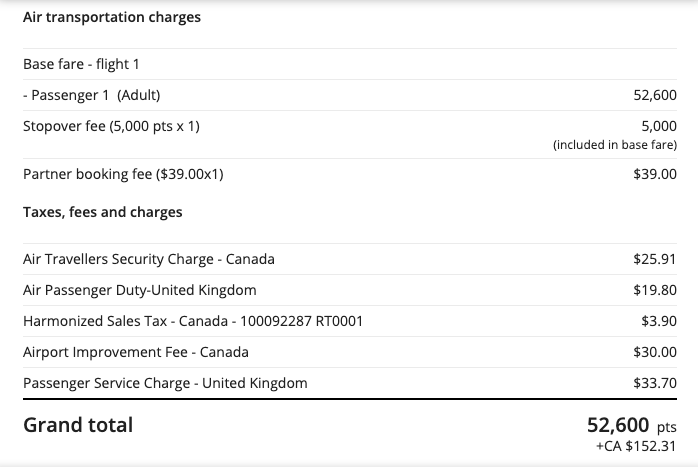The width and height of the screenshot is (698, 467).
Task: Click the Passenger 1 (Adult) row label
Action: tap(91, 95)
